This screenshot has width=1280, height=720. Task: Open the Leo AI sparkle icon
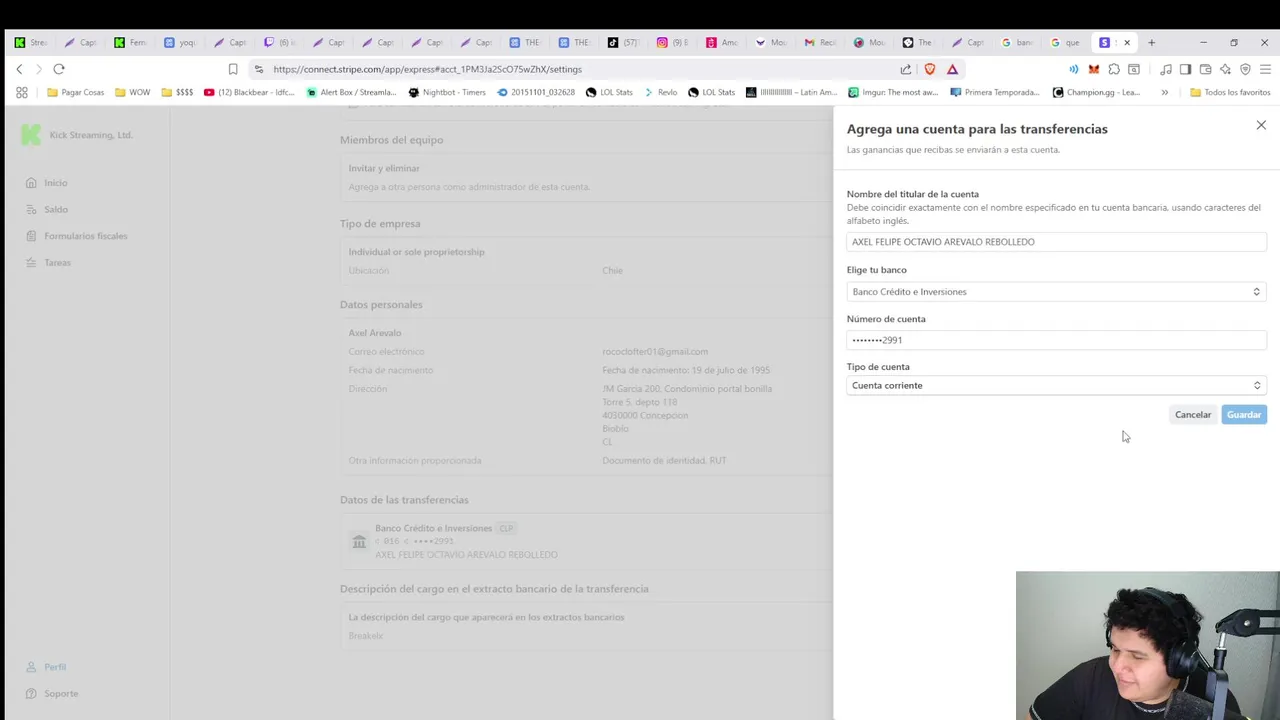point(1225,69)
